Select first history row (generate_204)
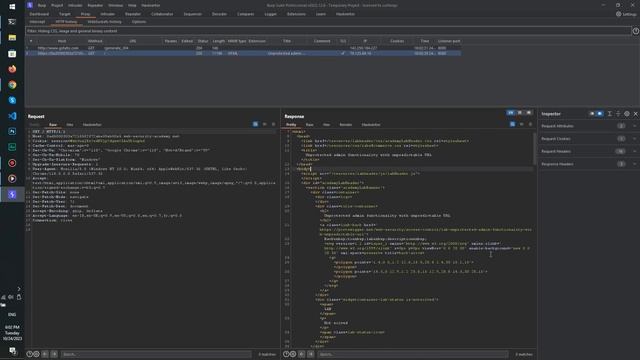Image resolution: width=640 pixels, height=360 pixels. pos(244,48)
